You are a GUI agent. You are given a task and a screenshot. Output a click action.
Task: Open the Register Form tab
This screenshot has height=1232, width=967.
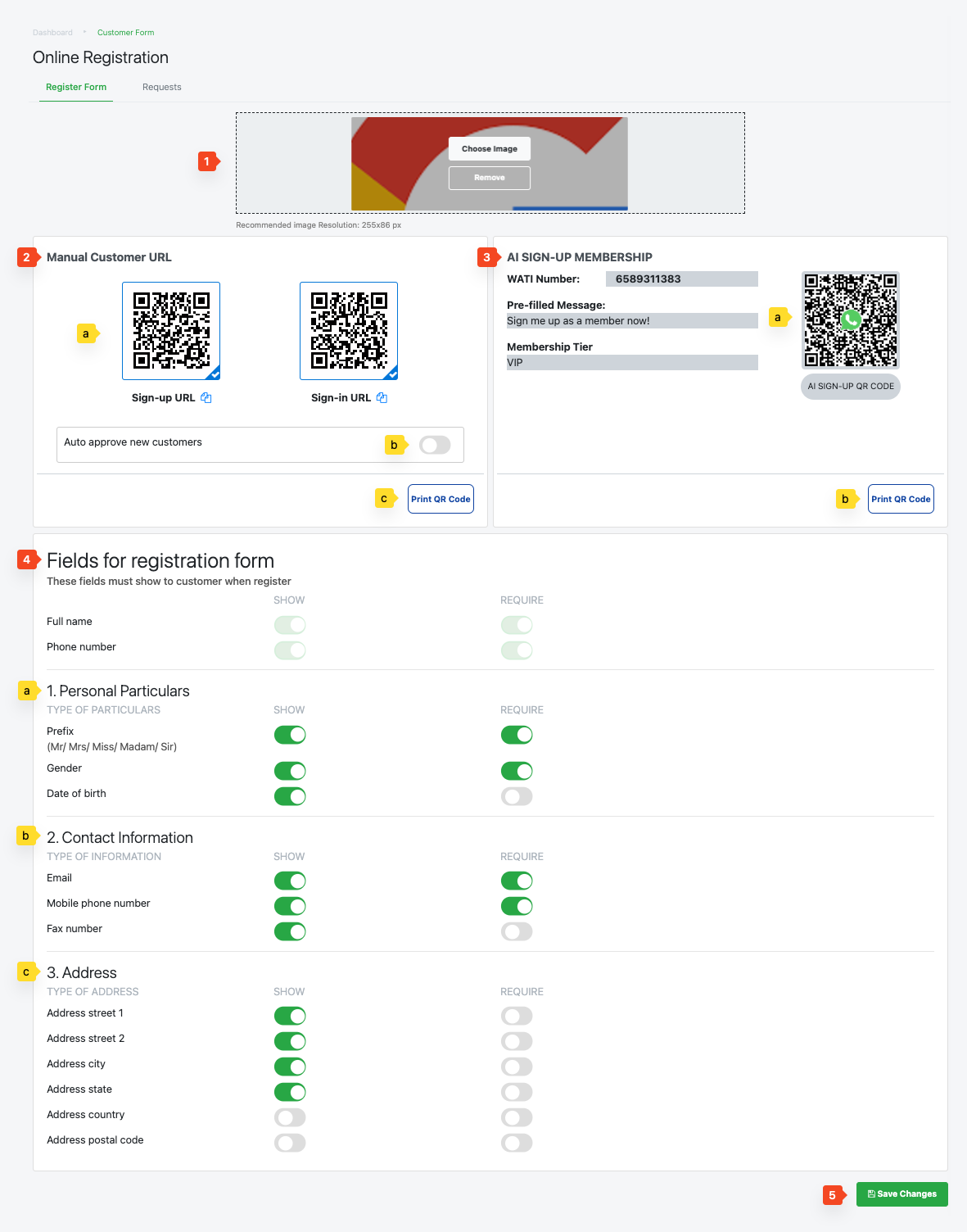(76, 87)
